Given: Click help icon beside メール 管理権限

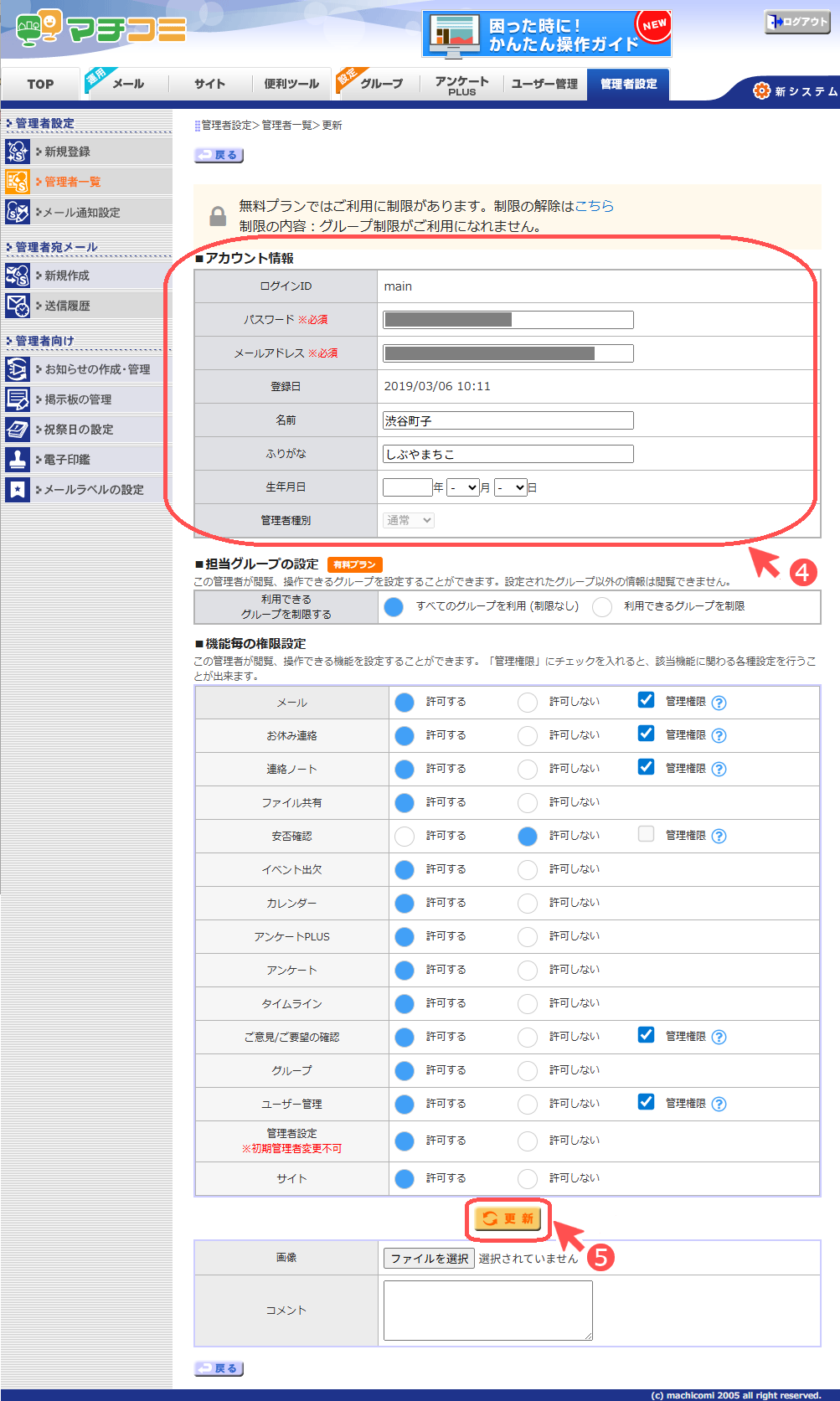Looking at the screenshot, I should pyautogui.click(x=719, y=703).
